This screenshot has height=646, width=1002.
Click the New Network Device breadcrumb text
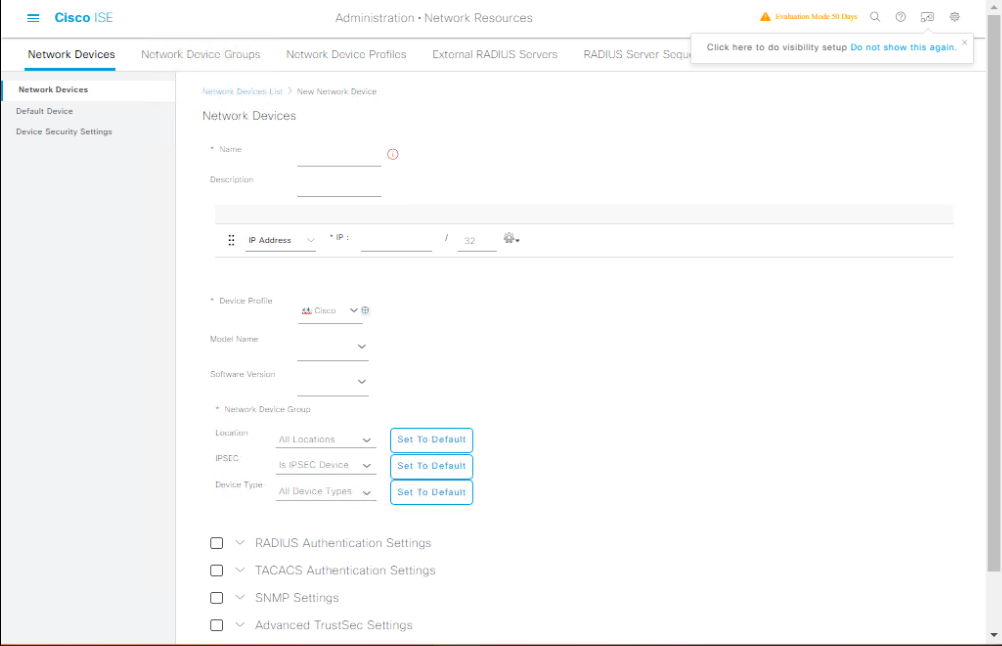click(x=337, y=91)
